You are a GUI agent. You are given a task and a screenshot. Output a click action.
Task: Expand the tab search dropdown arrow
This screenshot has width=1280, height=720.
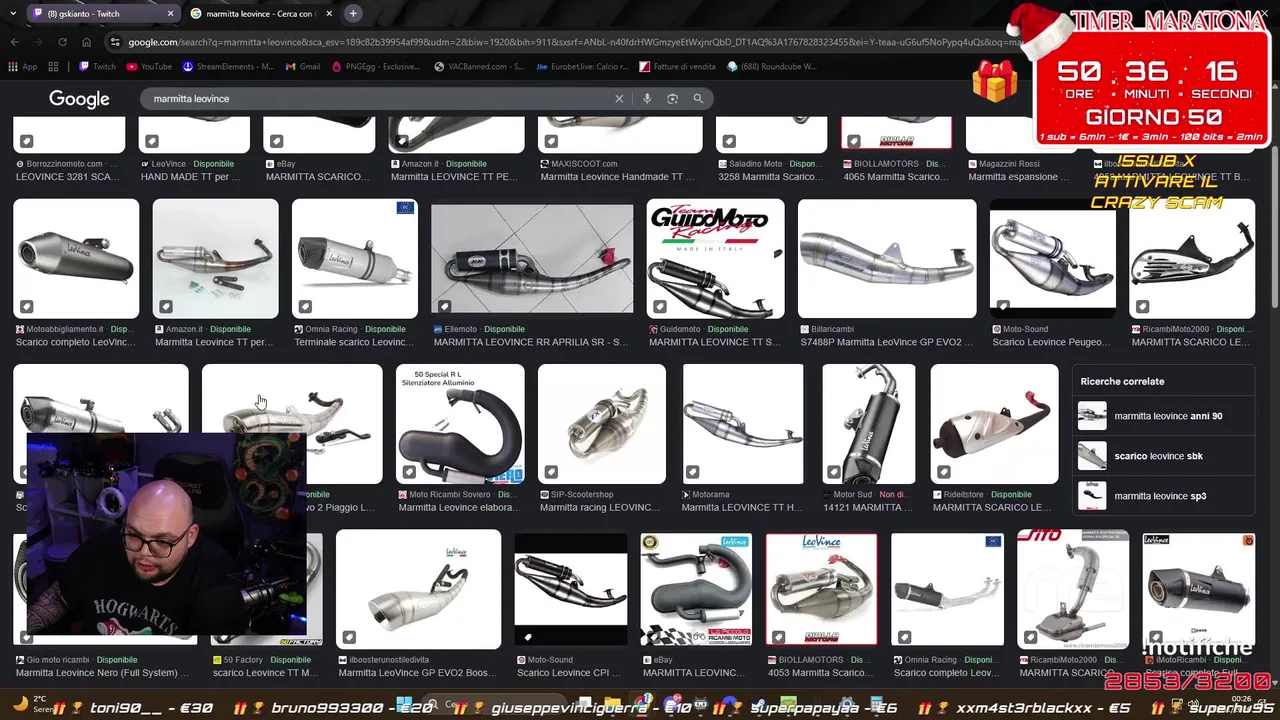[x=12, y=14]
